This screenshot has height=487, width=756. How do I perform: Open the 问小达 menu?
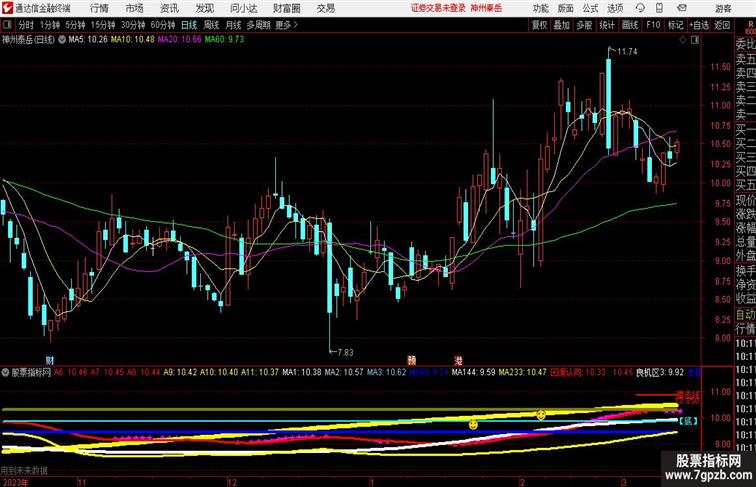point(243,8)
